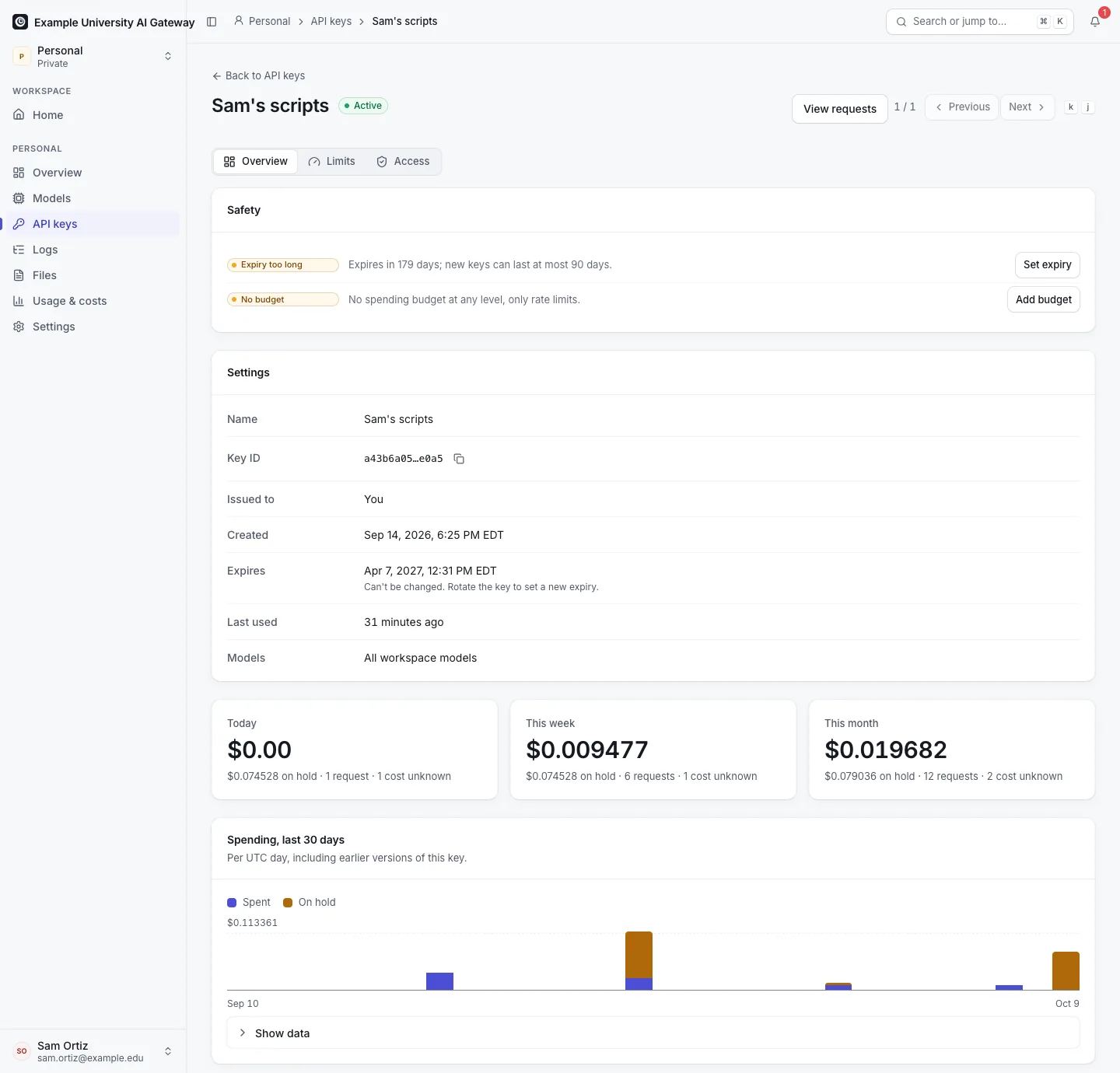Image resolution: width=1120 pixels, height=1073 pixels.
Task: Open the Sam Ortiz account menu
Action: point(93,1051)
